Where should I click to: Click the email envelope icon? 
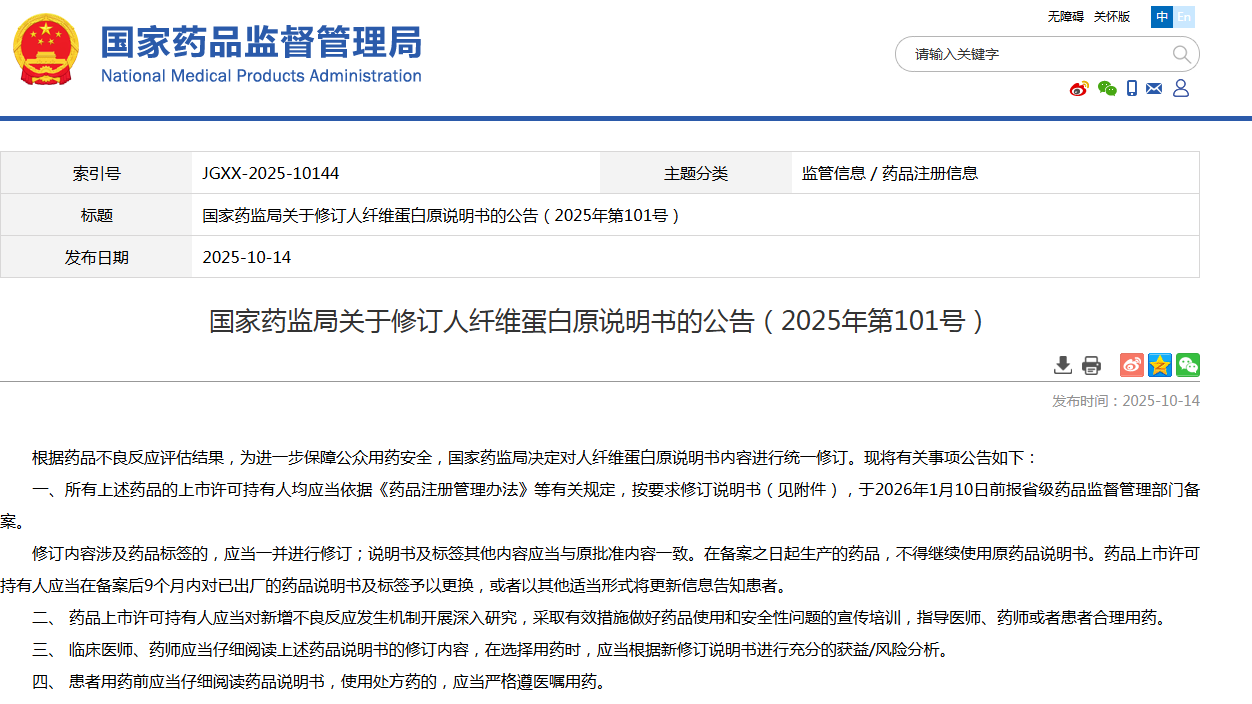(1154, 89)
